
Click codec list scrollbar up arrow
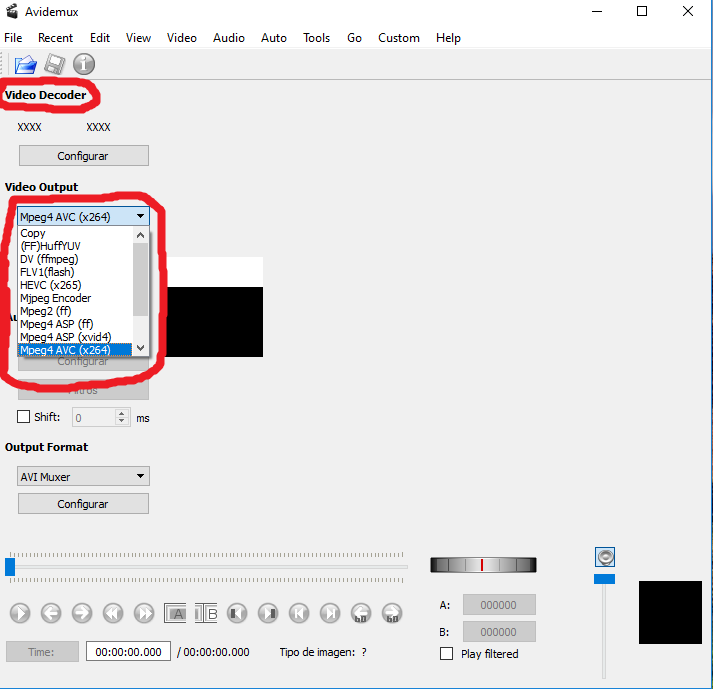click(x=141, y=235)
